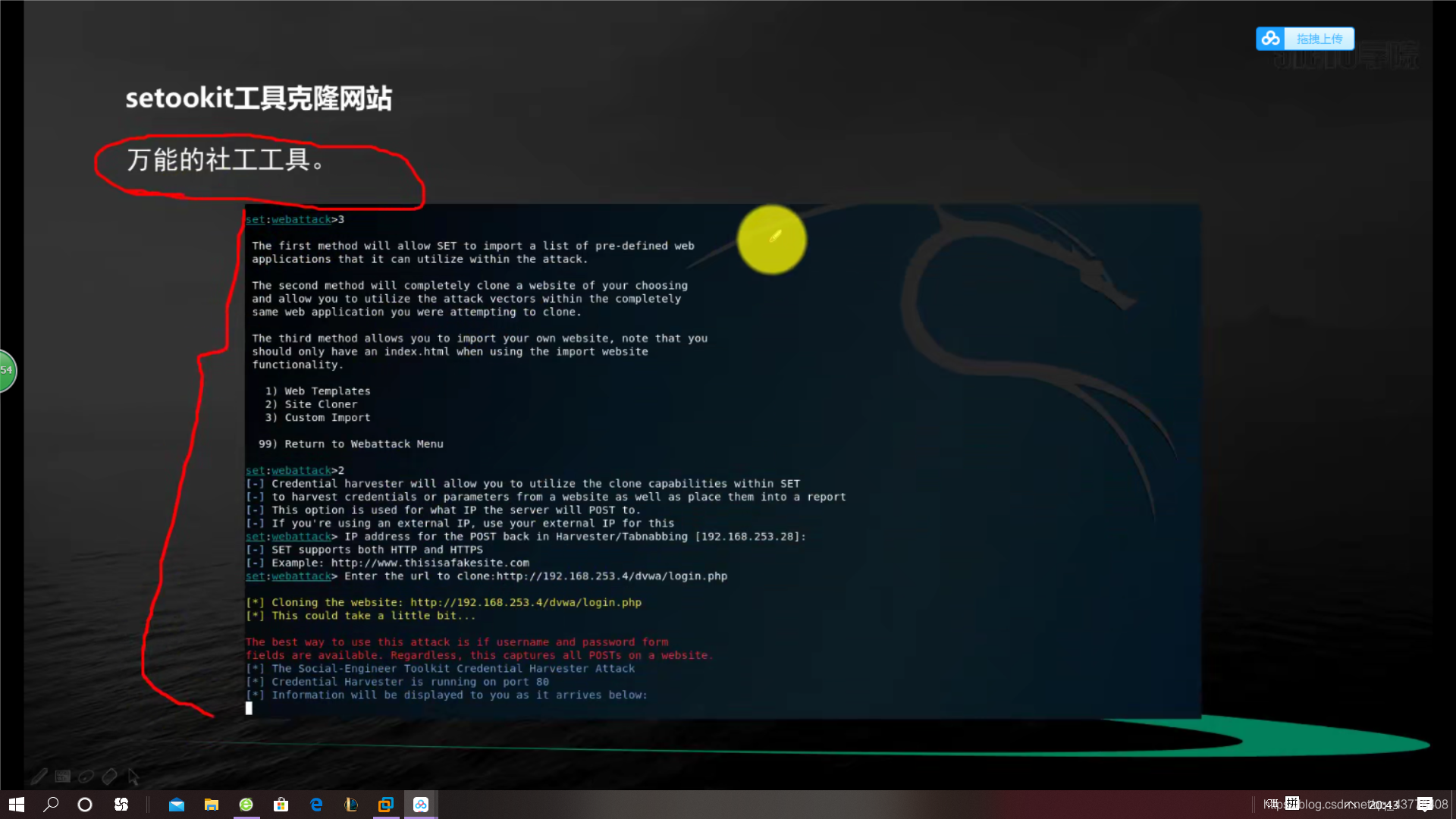Open Microsoft Edge from taskbar
This screenshot has height=819, width=1456.
coord(316,805)
